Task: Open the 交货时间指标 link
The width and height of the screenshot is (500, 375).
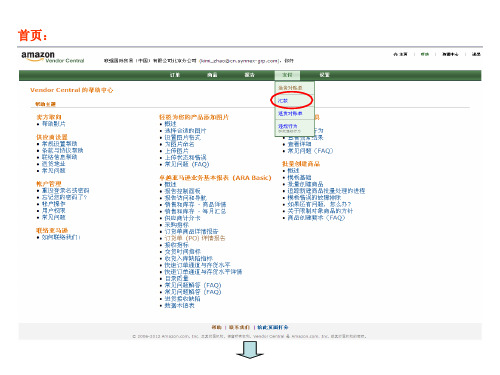Action: pyautogui.click(x=182, y=252)
